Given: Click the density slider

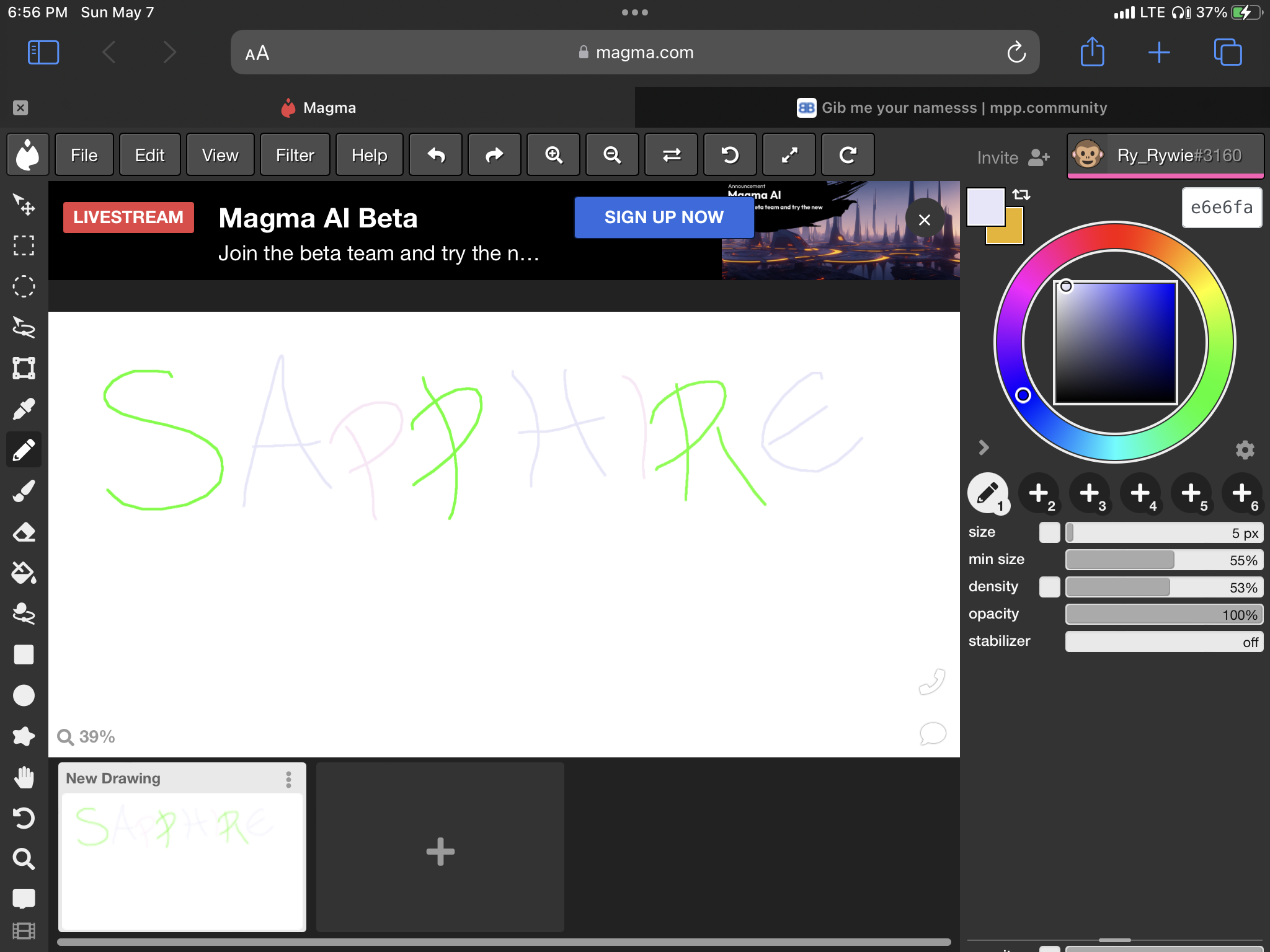Looking at the screenshot, I should pos(1164,587).
